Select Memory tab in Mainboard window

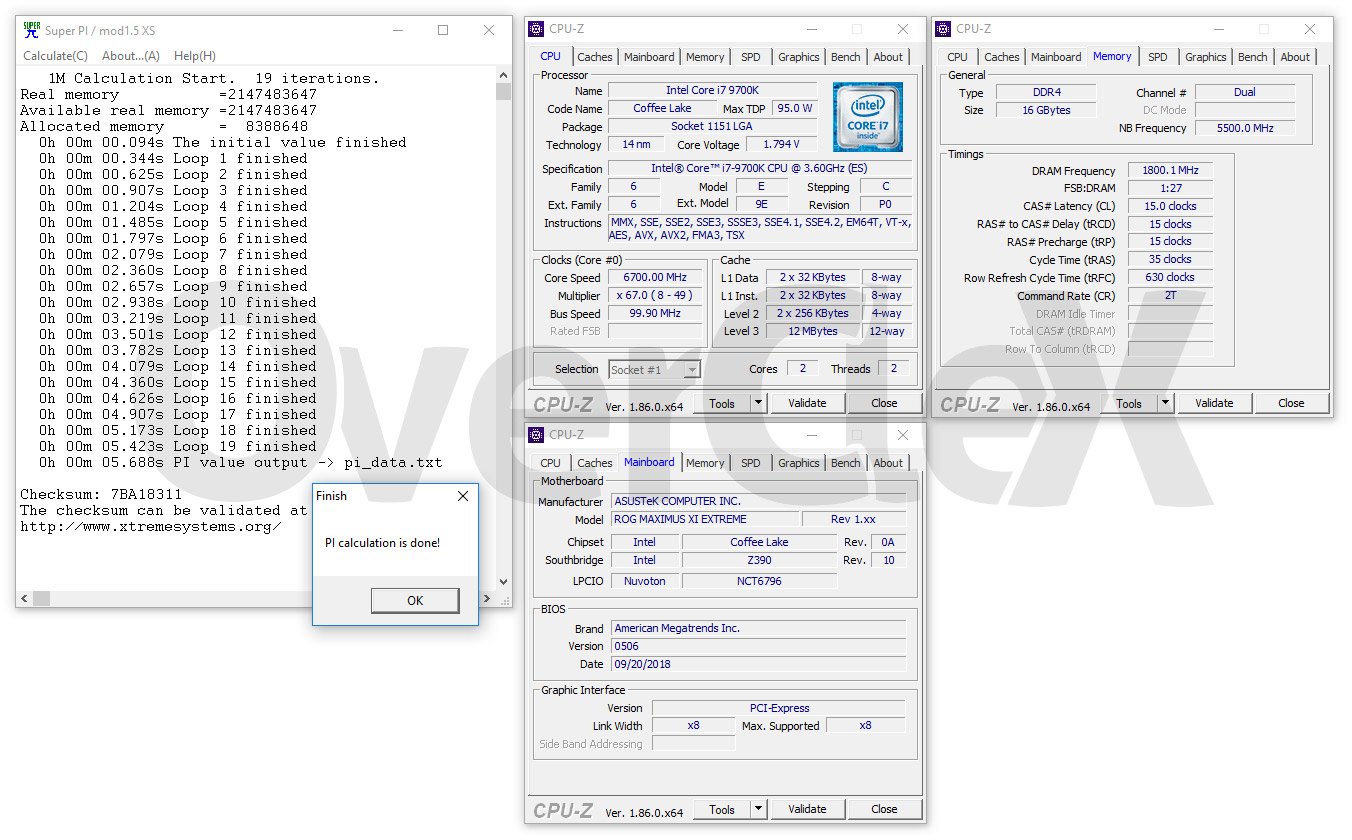click(x=705, y=463)
